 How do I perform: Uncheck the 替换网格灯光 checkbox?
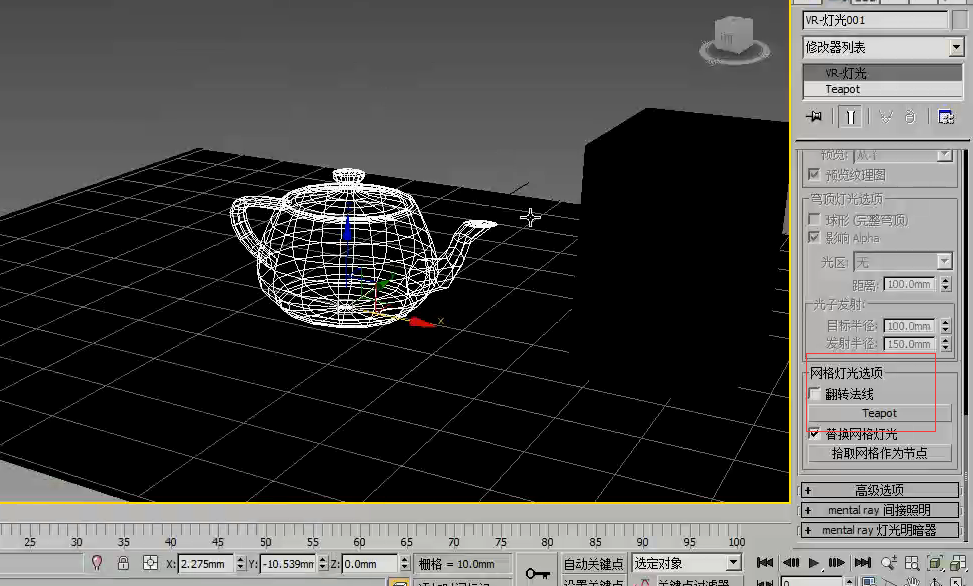[x=814, y=434]
